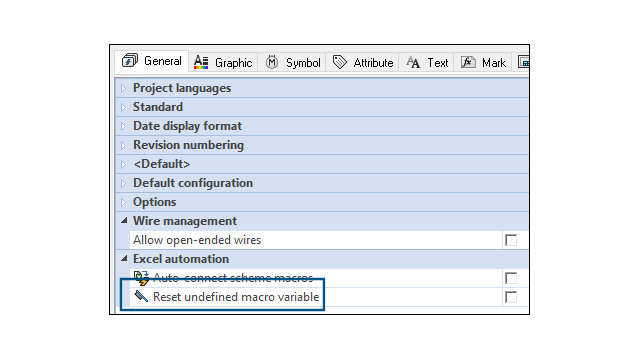
Task: Select the Excel automation heading
Action: point(181,259)
